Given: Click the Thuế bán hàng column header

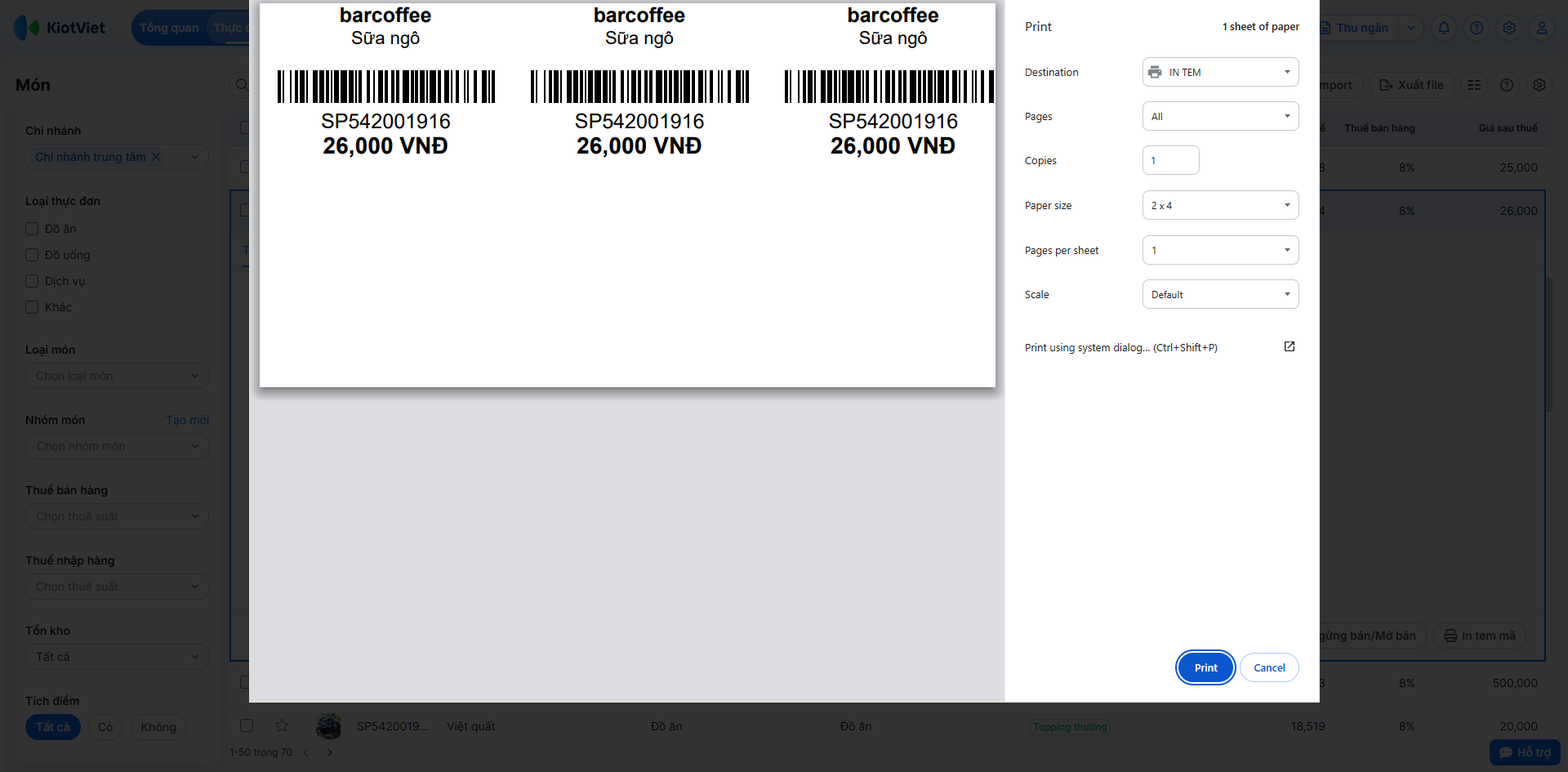Looking at the screenshot, I should click(1379, 128).
